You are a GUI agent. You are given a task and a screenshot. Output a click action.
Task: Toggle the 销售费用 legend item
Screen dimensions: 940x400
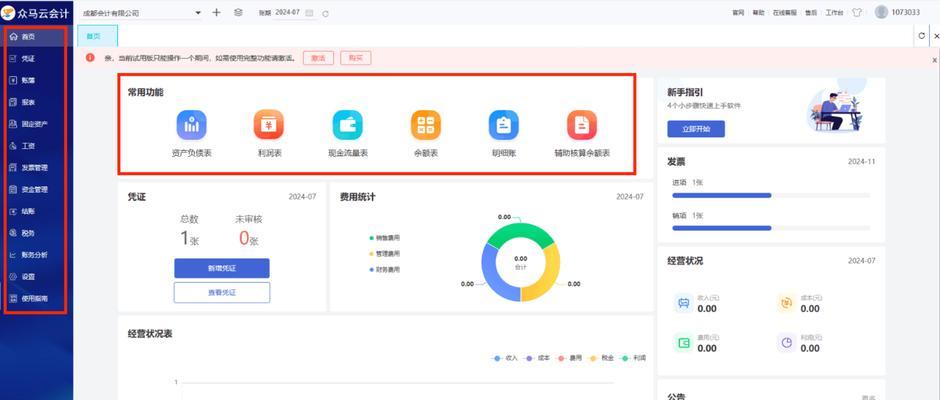pyautogui.click(x=385, y=238)
